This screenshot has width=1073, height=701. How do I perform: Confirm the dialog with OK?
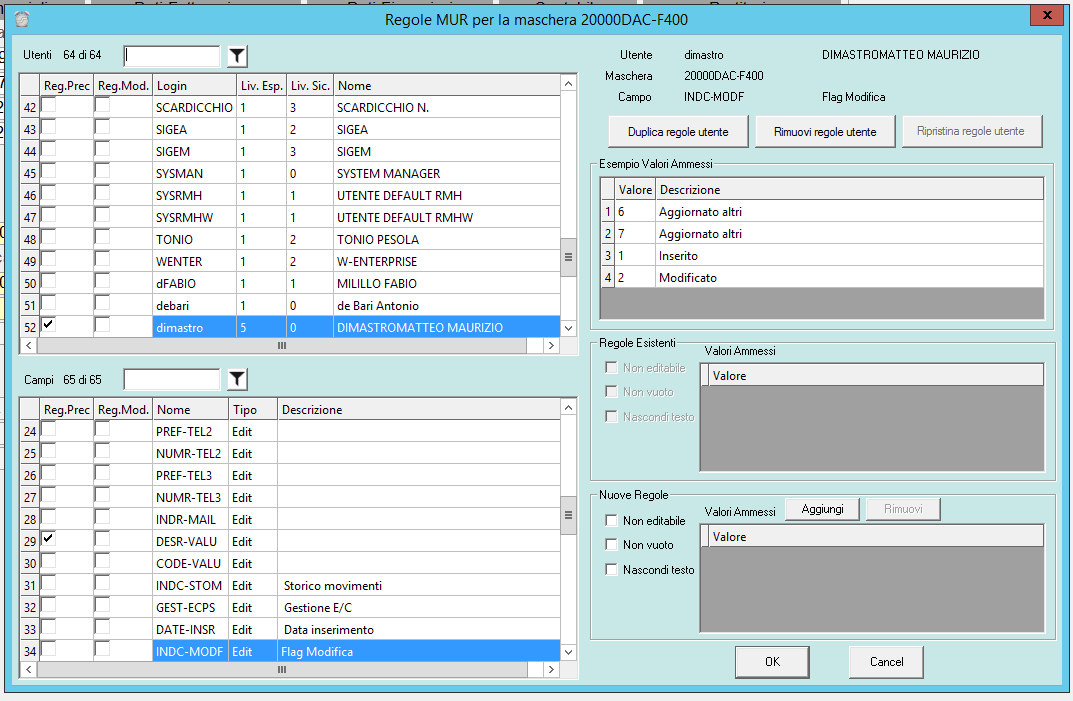click(x=771, y=662)
